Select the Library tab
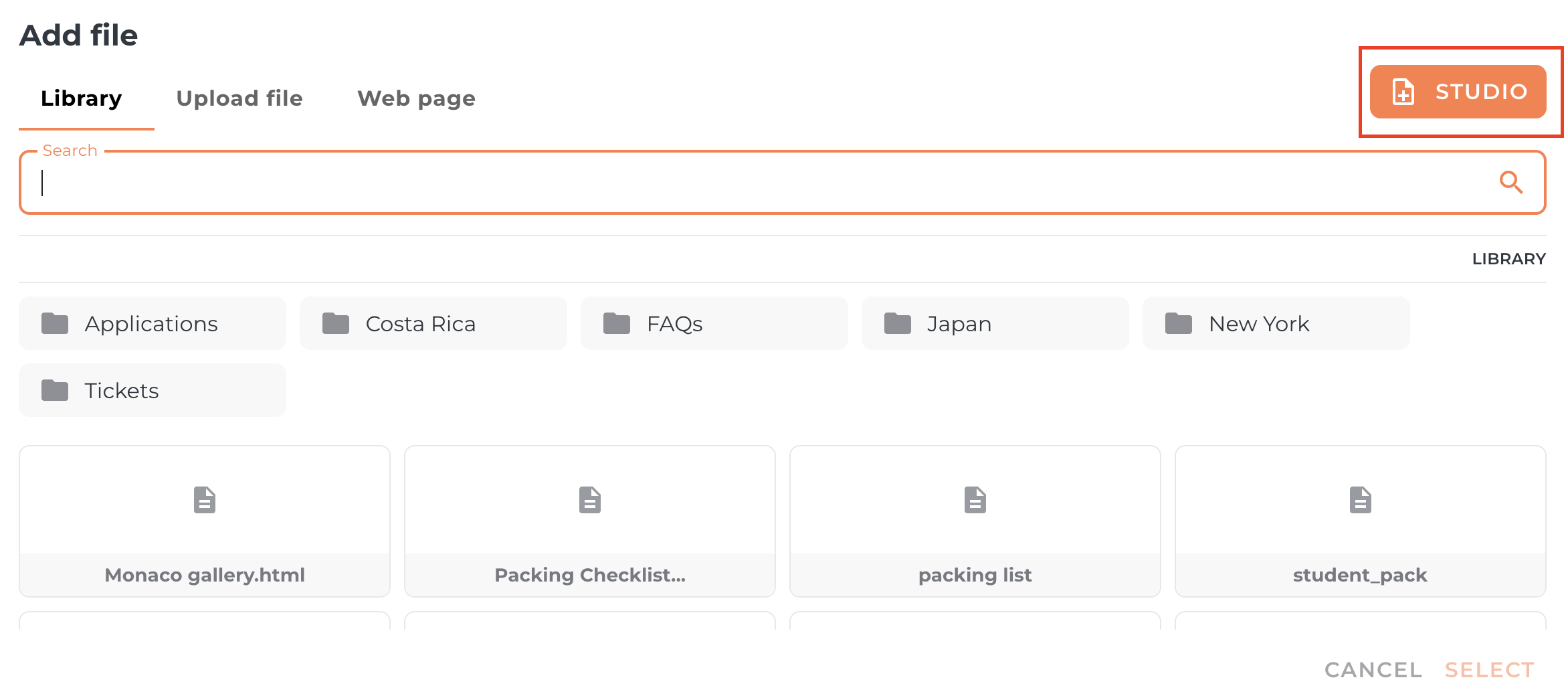The height and width of the screenshot is (700, 1568). (82, 99)
